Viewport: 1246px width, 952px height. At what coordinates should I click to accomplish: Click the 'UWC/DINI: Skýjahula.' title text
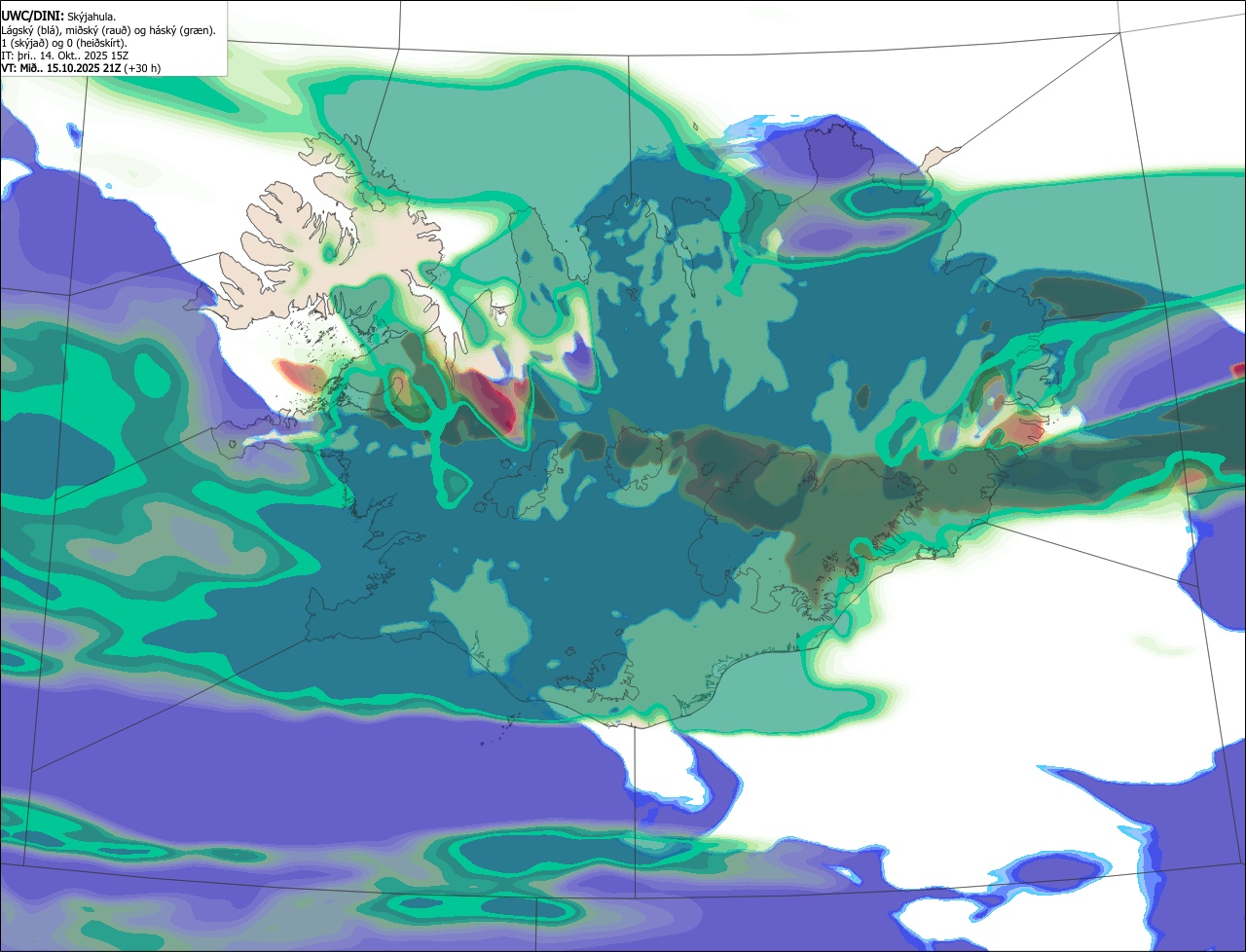click(x=59, y=17)
